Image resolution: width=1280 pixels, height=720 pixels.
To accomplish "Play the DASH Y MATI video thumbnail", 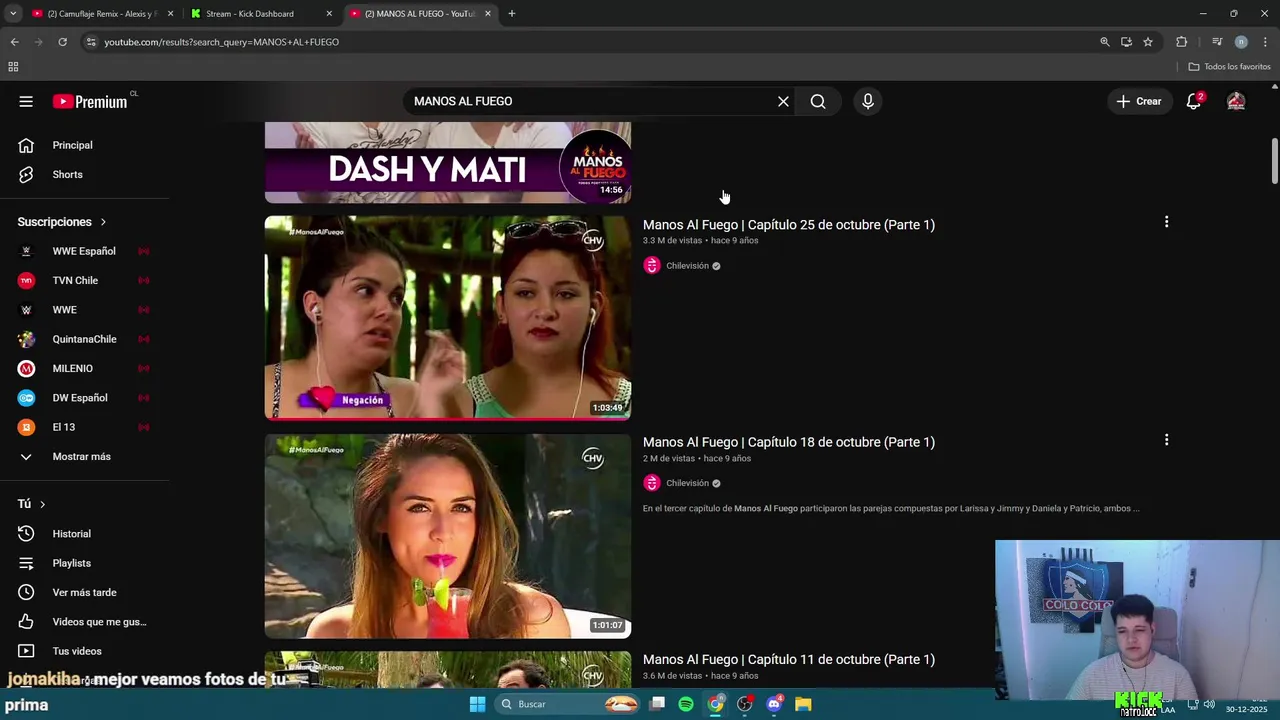I will (448, 162).
